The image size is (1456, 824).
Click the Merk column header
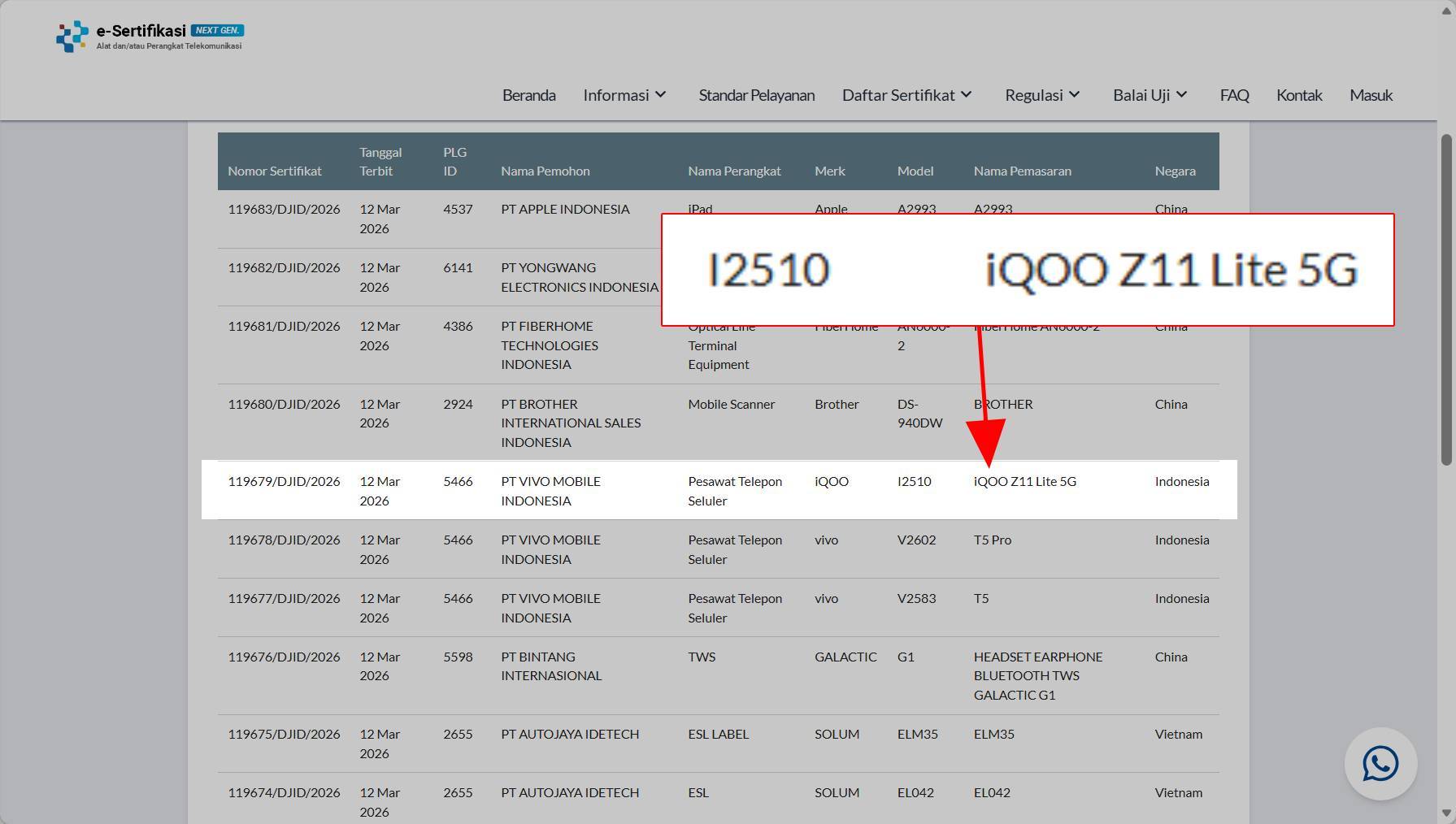point(830,171)
